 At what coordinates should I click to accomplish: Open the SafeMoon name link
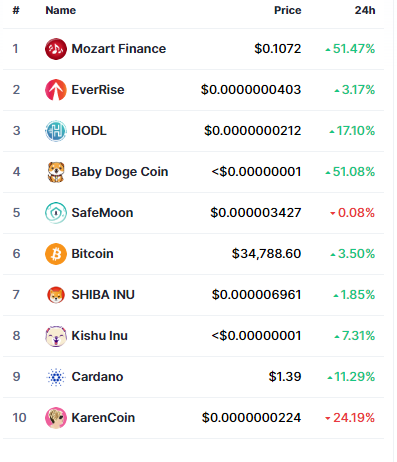102,213
